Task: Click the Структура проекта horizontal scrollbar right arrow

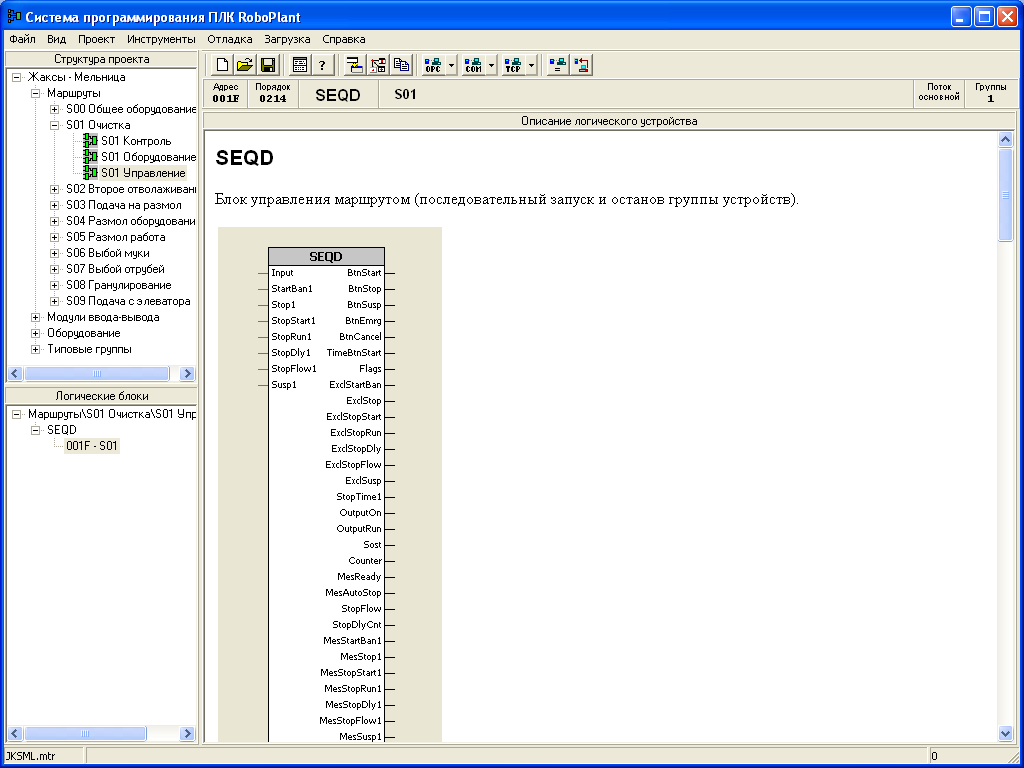Action: pyautogui.click(x=187, y=373)
